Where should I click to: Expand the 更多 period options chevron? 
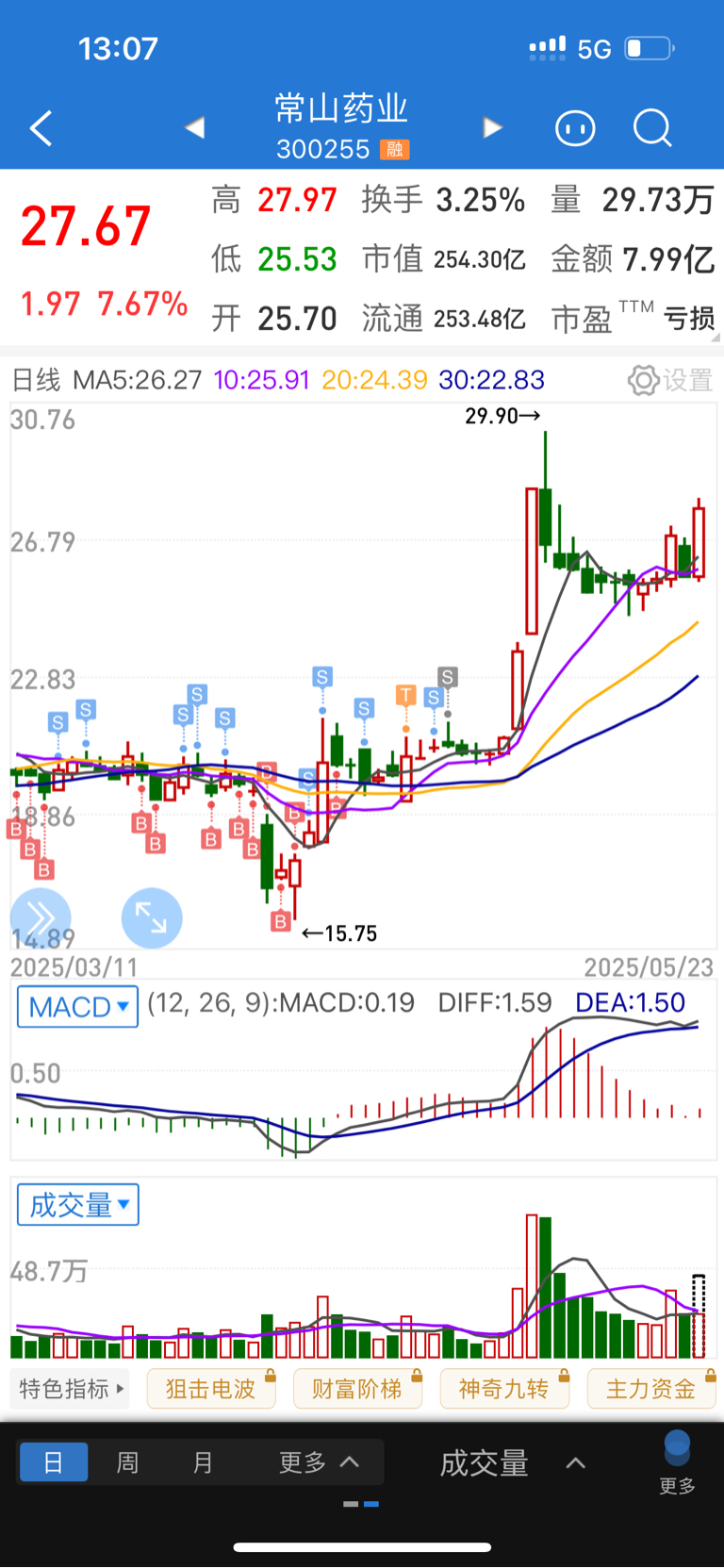(350, 1462)
